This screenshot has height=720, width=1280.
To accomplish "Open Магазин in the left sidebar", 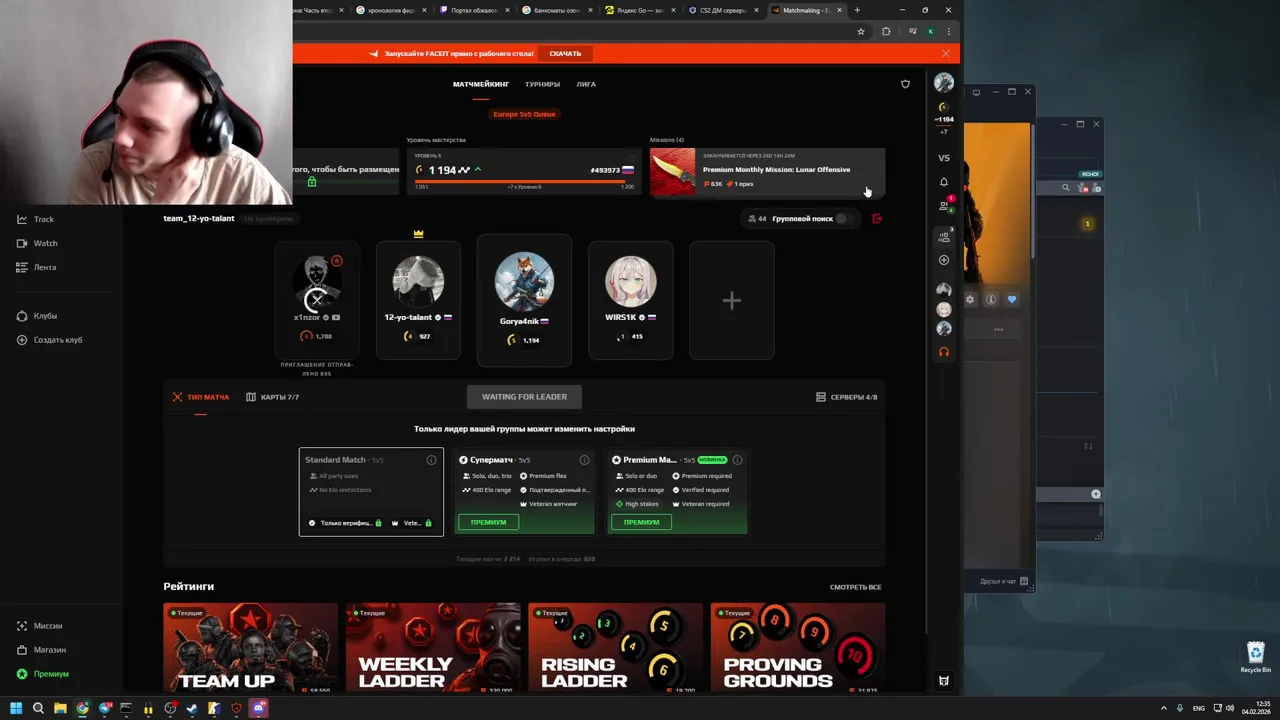I will [x=41, y=650].
